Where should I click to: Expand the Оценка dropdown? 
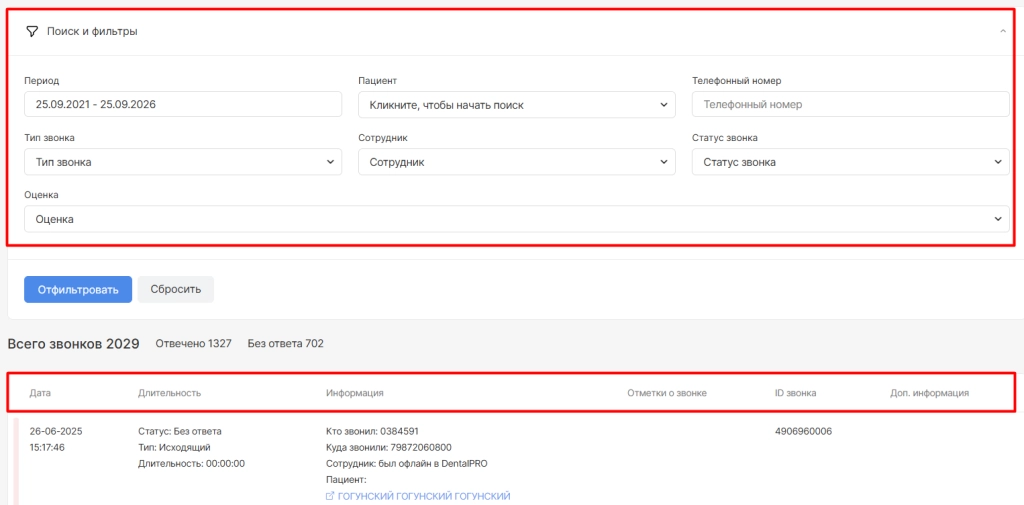click(x=517, y=220)
